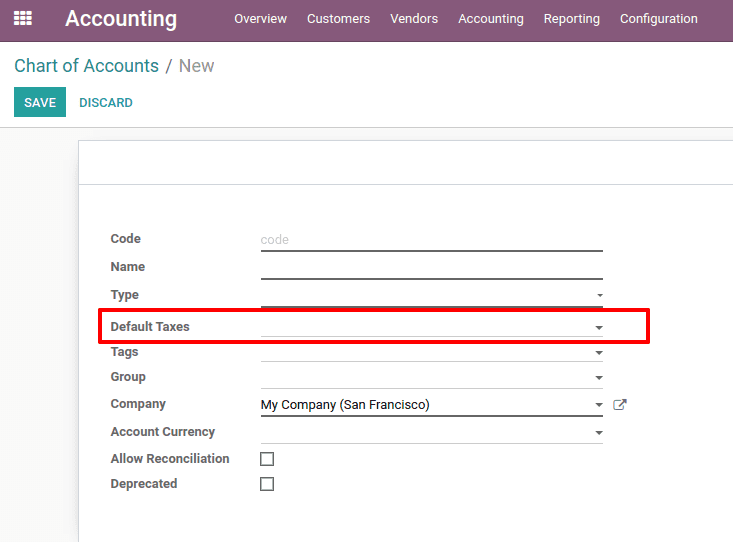The width and height of the screenshot is (733, 542).
Task: Click the 'Allow Reconciliation' label
Action: coord(170,459)
